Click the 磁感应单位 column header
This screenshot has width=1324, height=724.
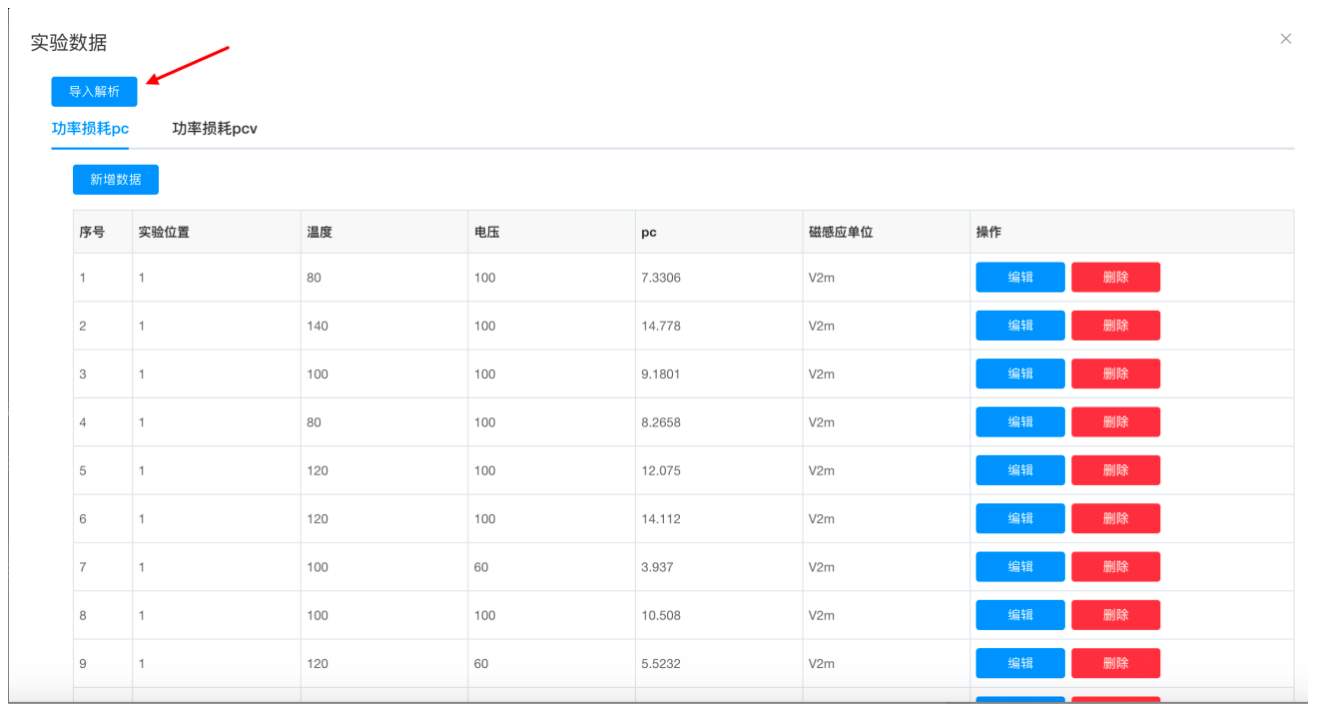coord(840,232)
